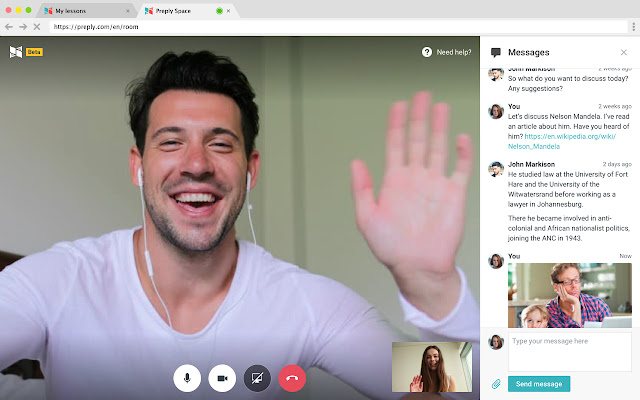Click the green recording indicator on the tab
The width and height of the screenshot is (640, 400).
click(219, 11)
